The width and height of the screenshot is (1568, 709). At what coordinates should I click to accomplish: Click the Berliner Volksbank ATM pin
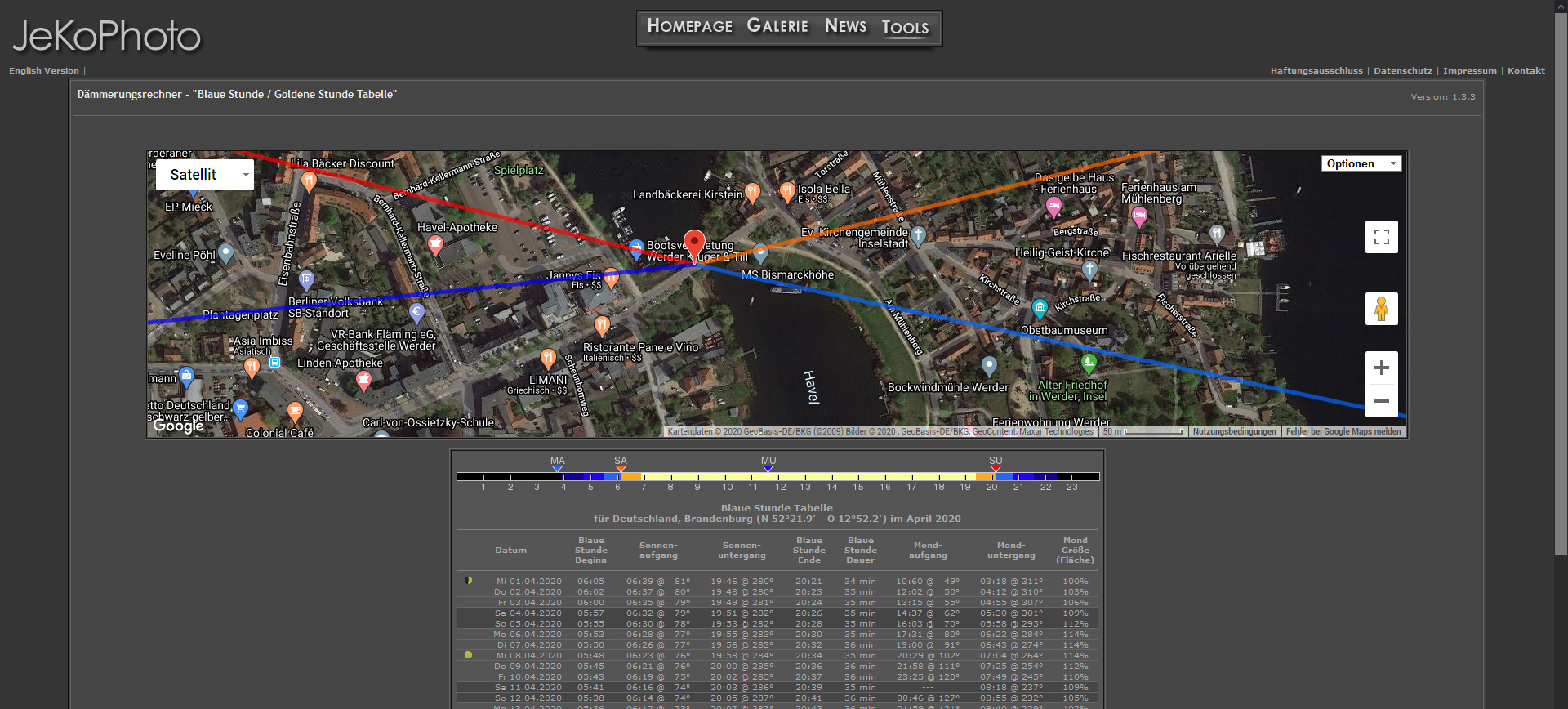coord(306,281)
